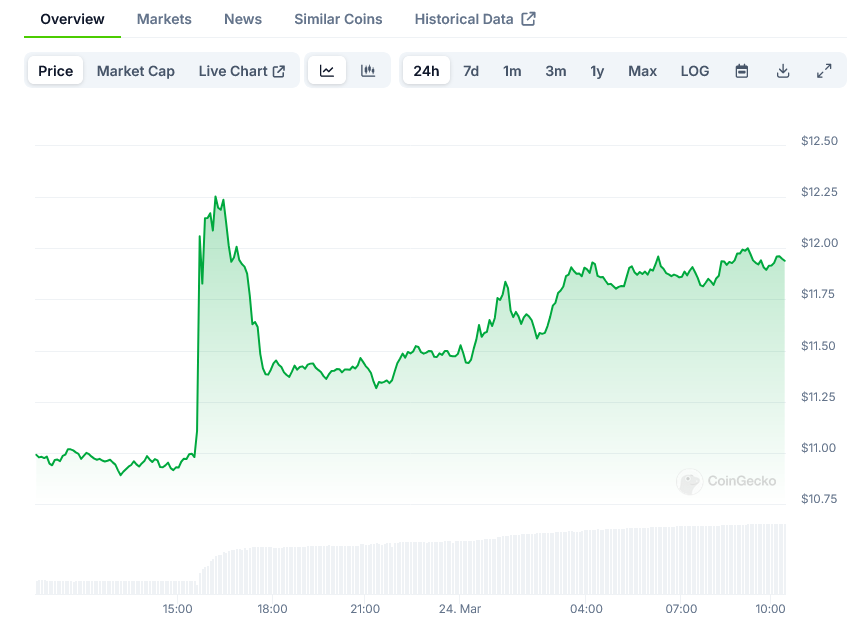Switch to the News tab
Image resolution: width=847 pixels, height=629 pixels.
click(243, 19)
